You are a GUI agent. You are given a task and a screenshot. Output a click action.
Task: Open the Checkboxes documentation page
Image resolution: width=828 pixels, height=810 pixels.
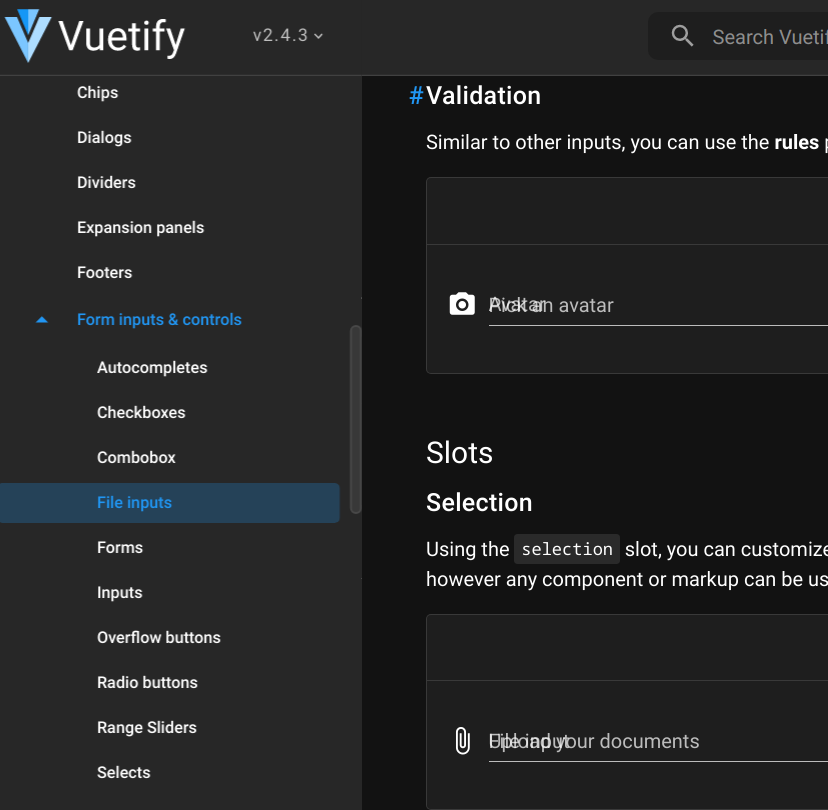(141, 412)
